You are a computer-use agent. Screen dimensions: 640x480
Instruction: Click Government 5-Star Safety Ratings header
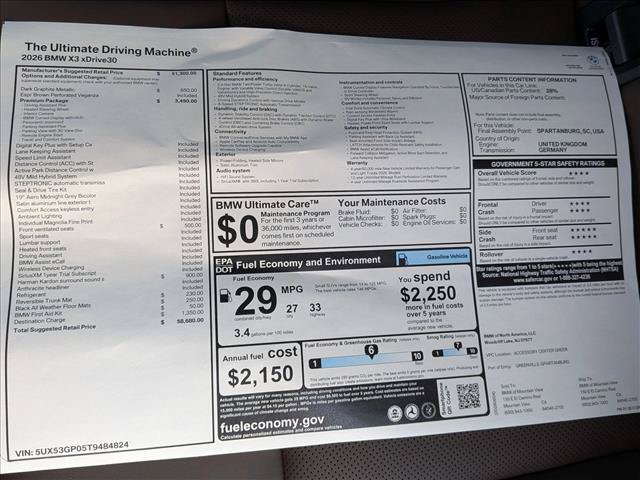click(x=547, y=163)
